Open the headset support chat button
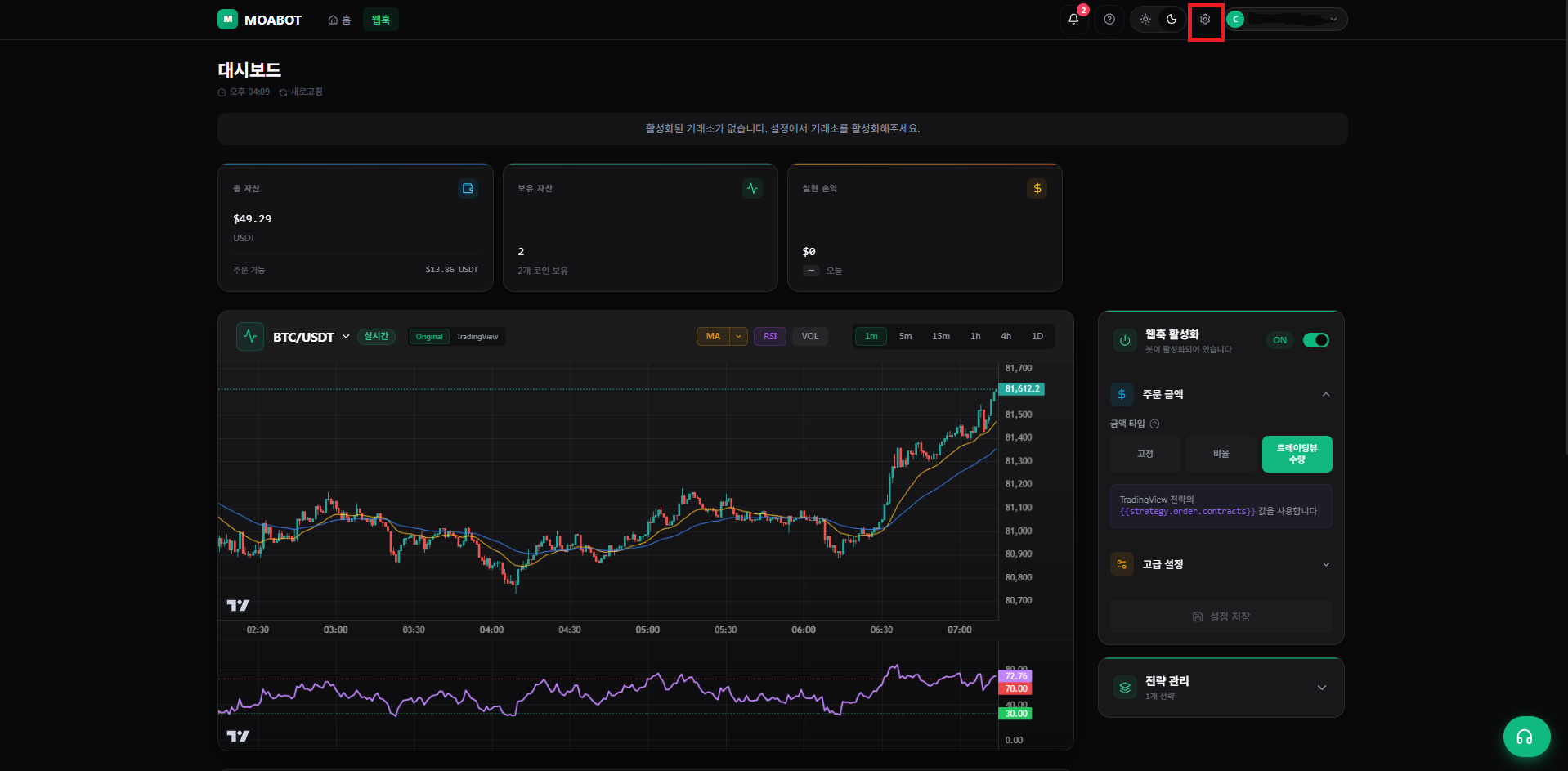 (1525, 737)
